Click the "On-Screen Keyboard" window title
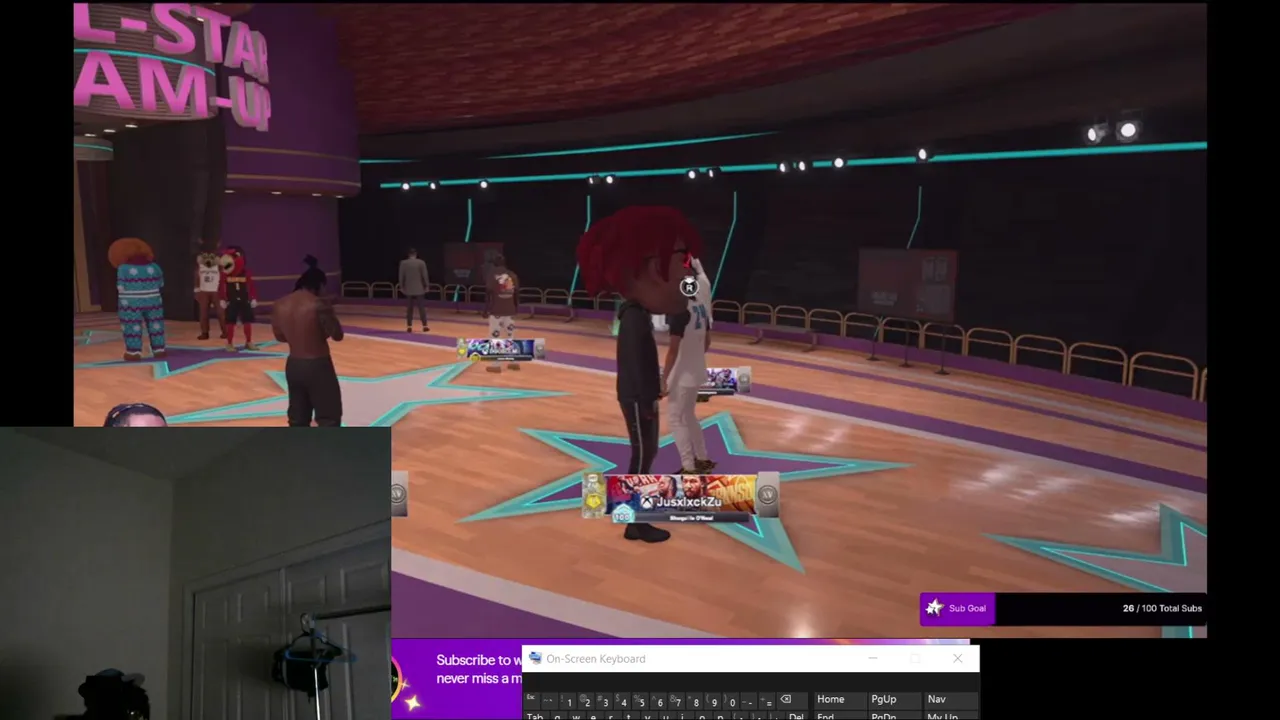Image resolution: width=1280 pixels, height=720 pixels. (596, 659)
